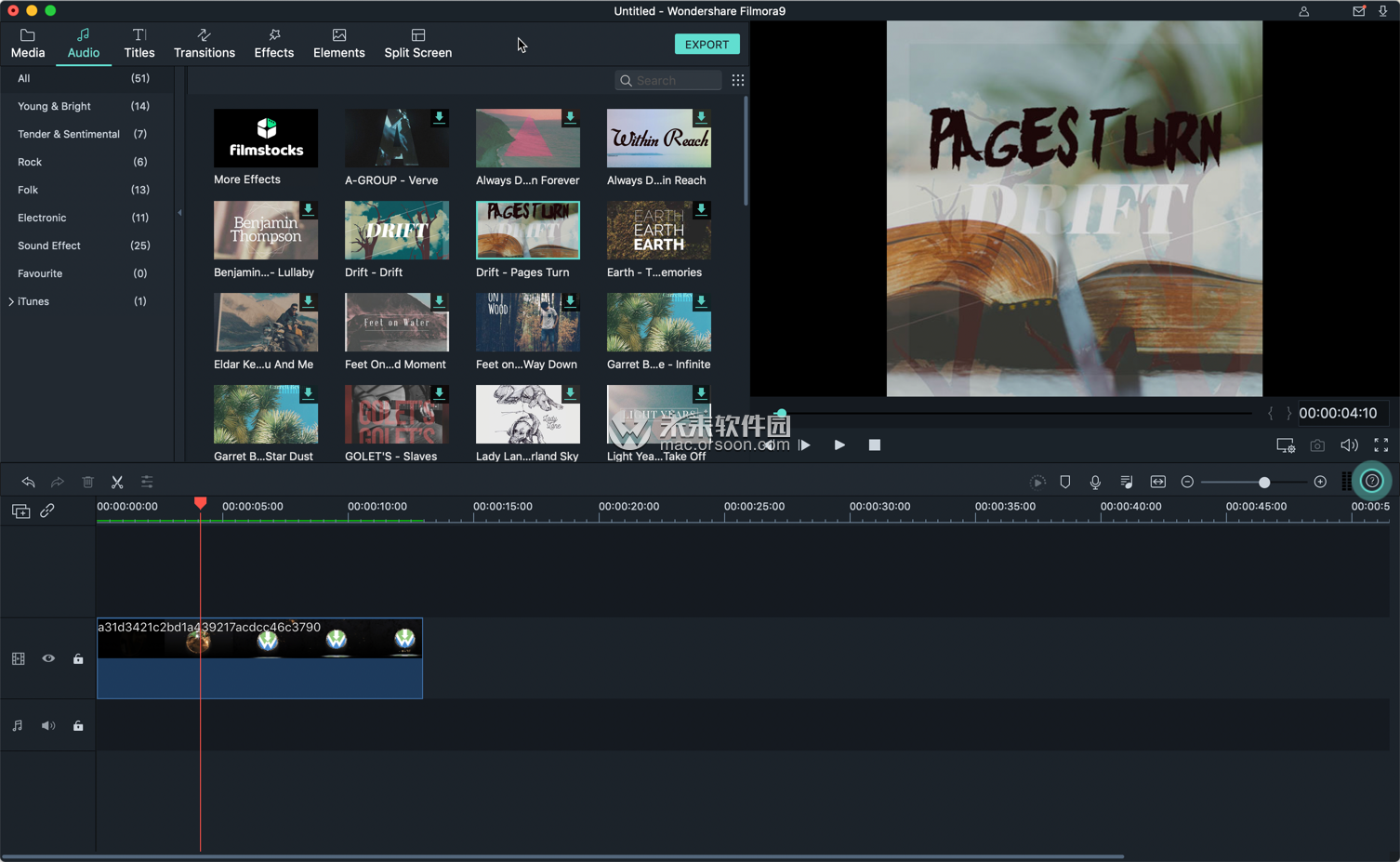Screen dimensions: 1400x862
Task: Download the Always Forever track
Action: click(x=570, y=118)
